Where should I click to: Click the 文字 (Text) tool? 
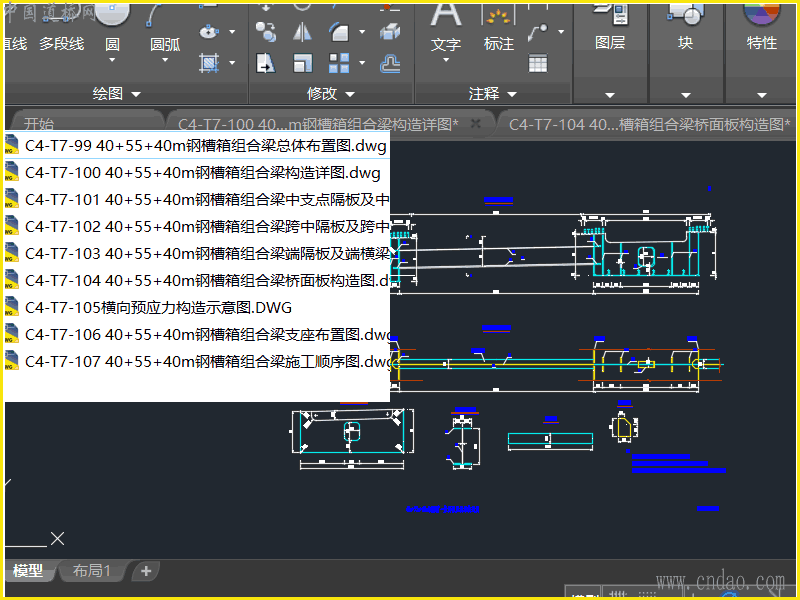tap(446, 28)
